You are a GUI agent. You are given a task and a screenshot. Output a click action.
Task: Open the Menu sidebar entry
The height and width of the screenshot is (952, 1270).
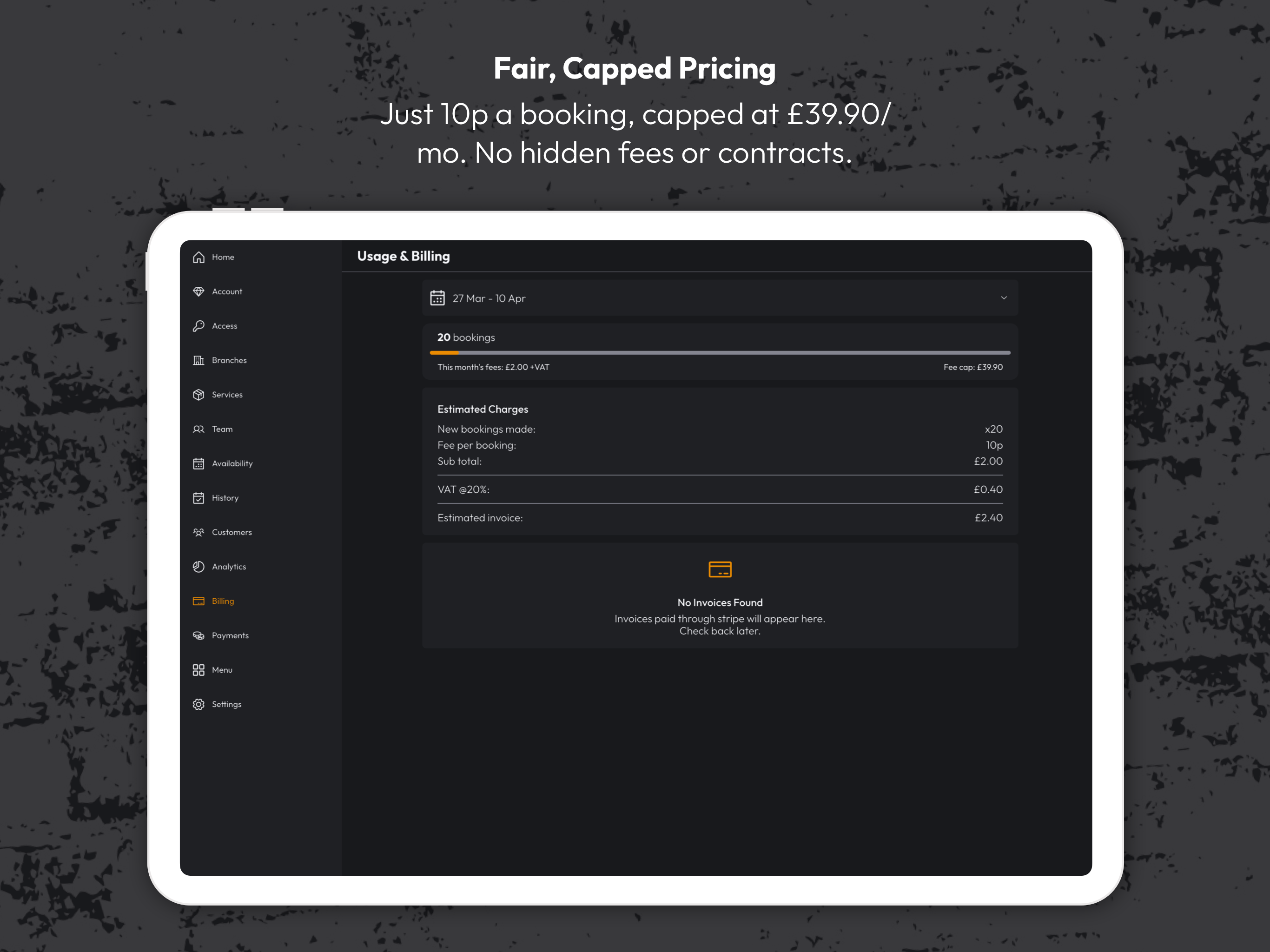213,670
